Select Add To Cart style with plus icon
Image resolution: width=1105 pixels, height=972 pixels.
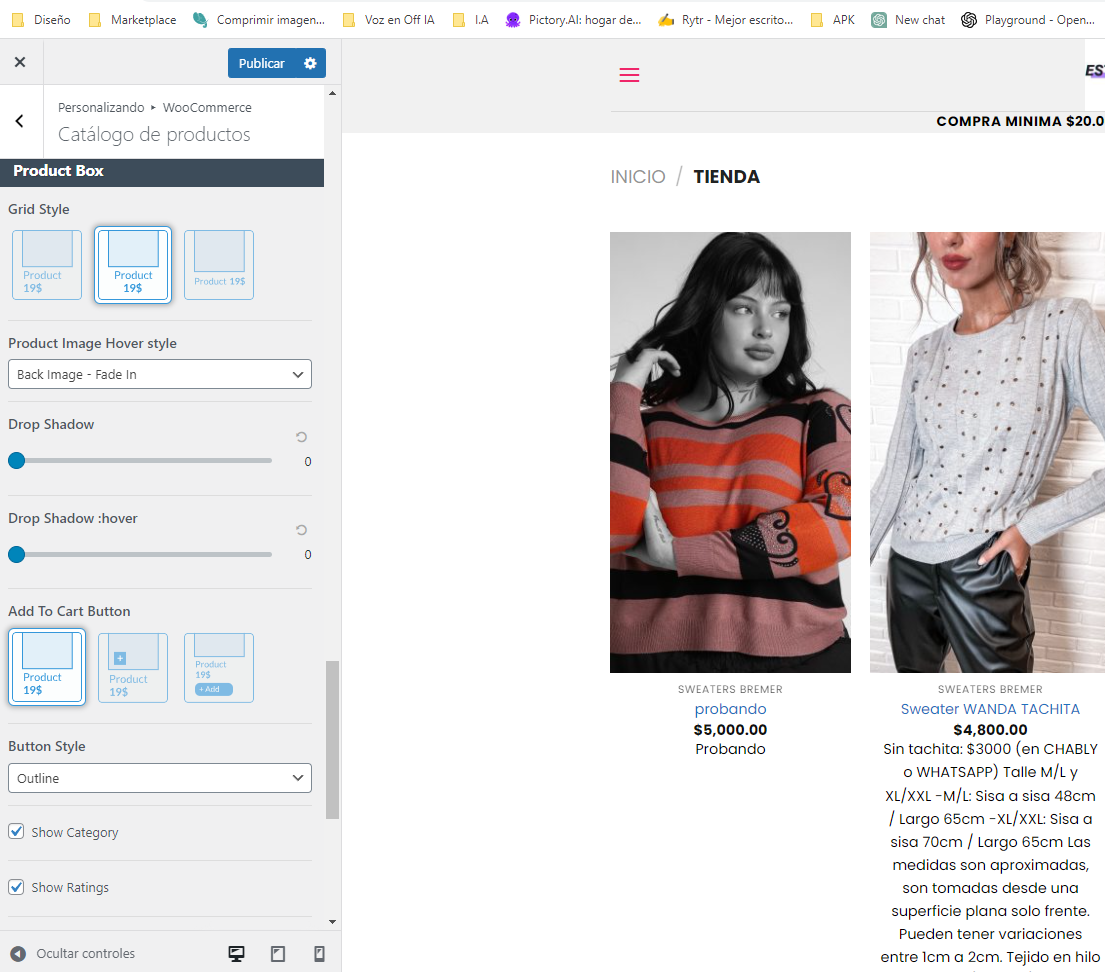point(133,668)
